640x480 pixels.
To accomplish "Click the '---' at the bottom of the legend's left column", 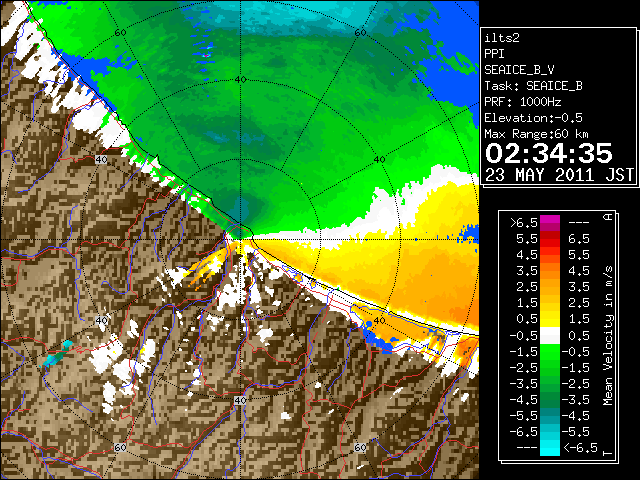I will 527,447.
